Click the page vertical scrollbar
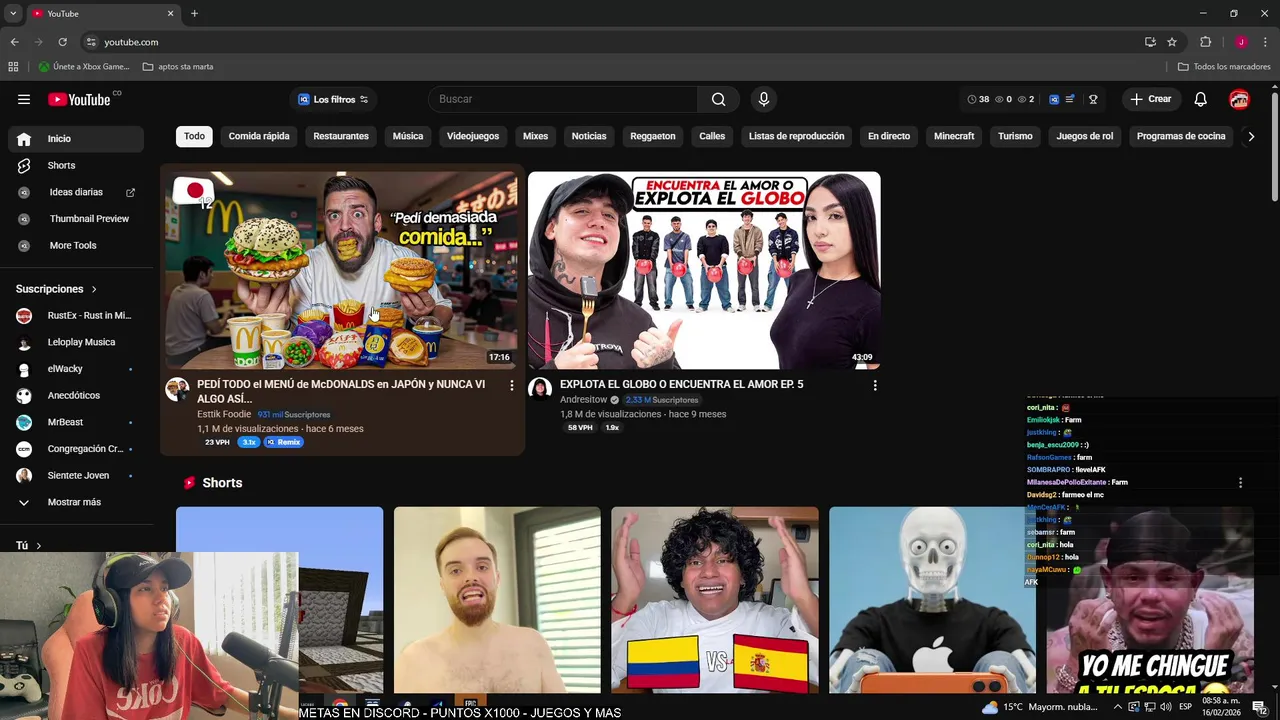This screenshot has height=720, width=1280. (1275, 145)
